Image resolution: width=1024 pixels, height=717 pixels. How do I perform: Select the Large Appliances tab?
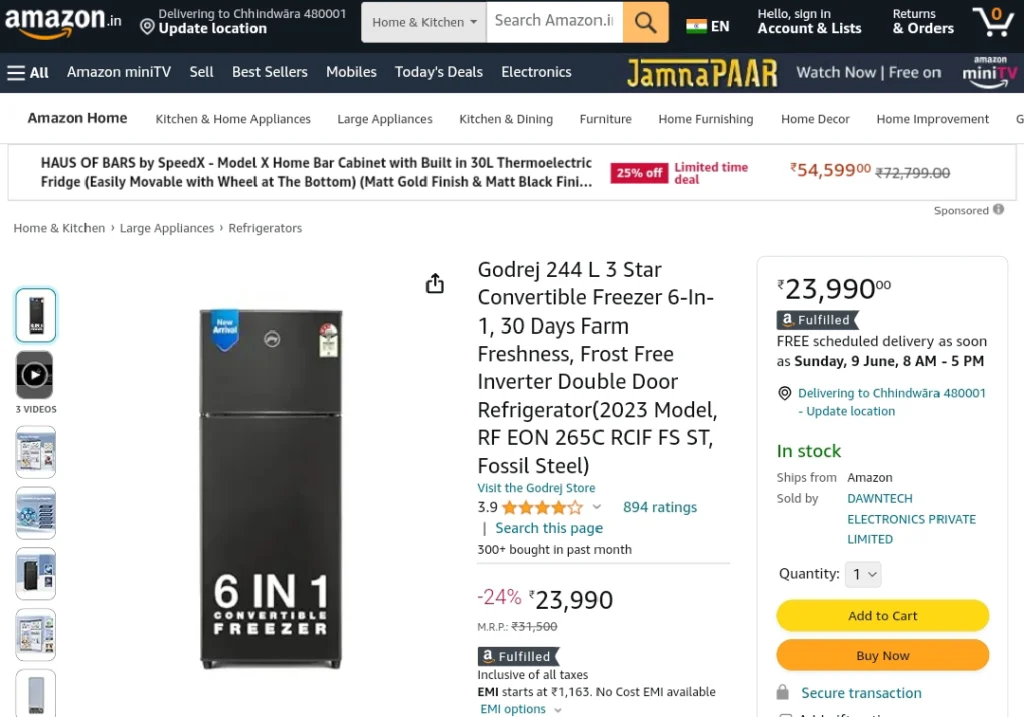point(385,119)
